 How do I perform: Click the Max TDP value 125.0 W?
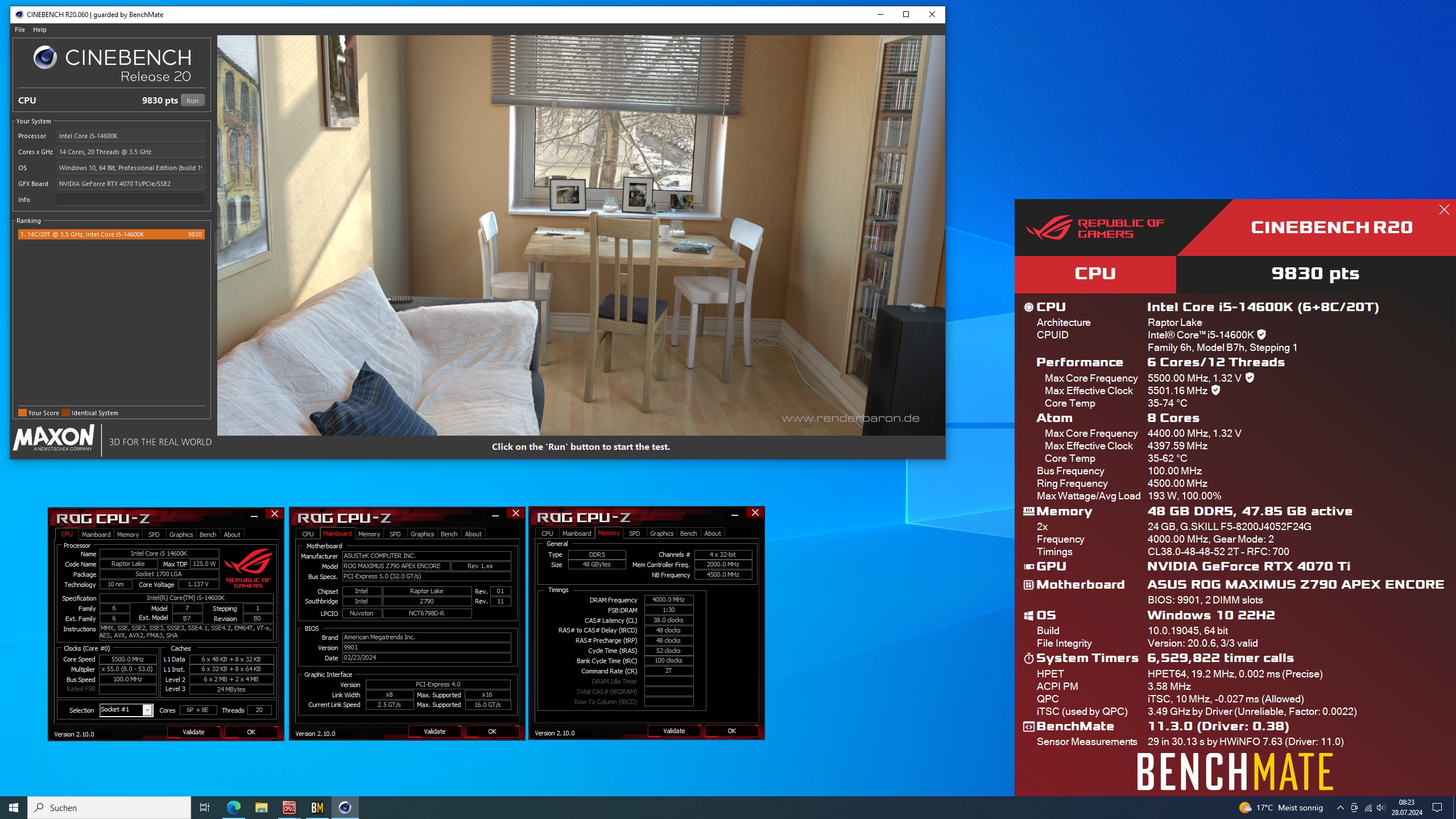(204, 564)
